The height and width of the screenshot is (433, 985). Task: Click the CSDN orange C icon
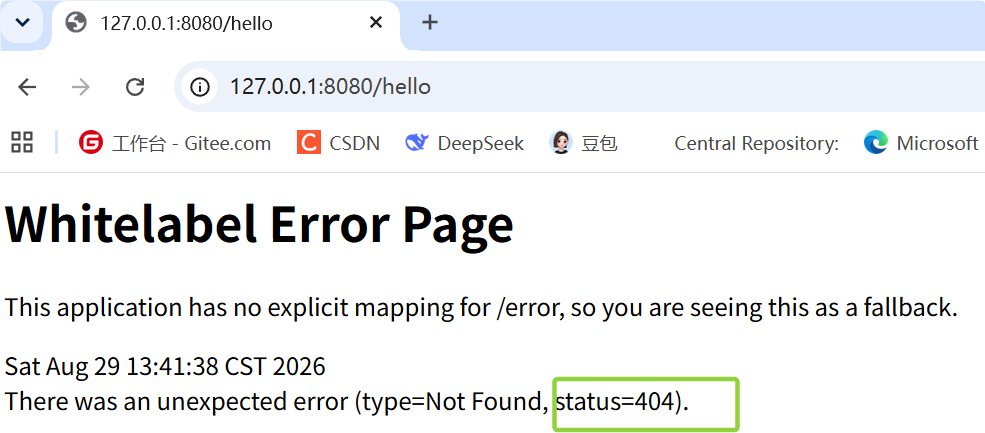click(308, 143)
